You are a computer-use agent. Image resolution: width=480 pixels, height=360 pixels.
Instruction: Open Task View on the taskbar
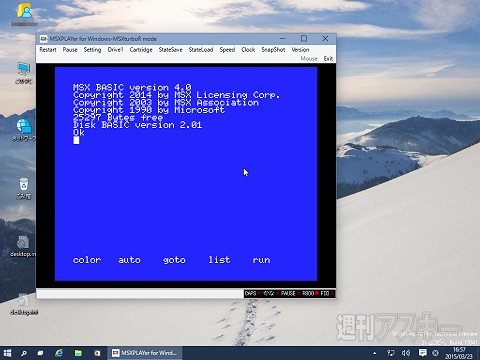pos(40,353)
